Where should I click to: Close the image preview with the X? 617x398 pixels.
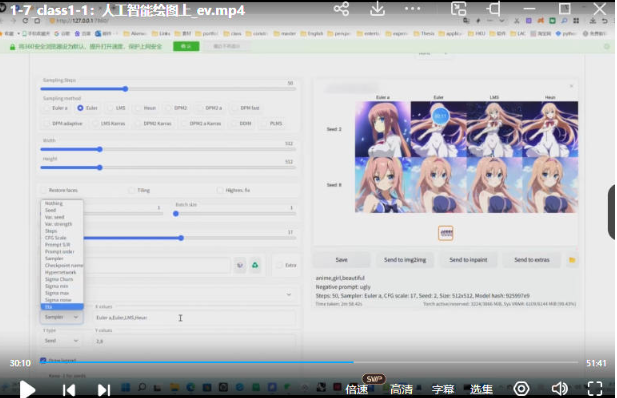coord(571,86)
